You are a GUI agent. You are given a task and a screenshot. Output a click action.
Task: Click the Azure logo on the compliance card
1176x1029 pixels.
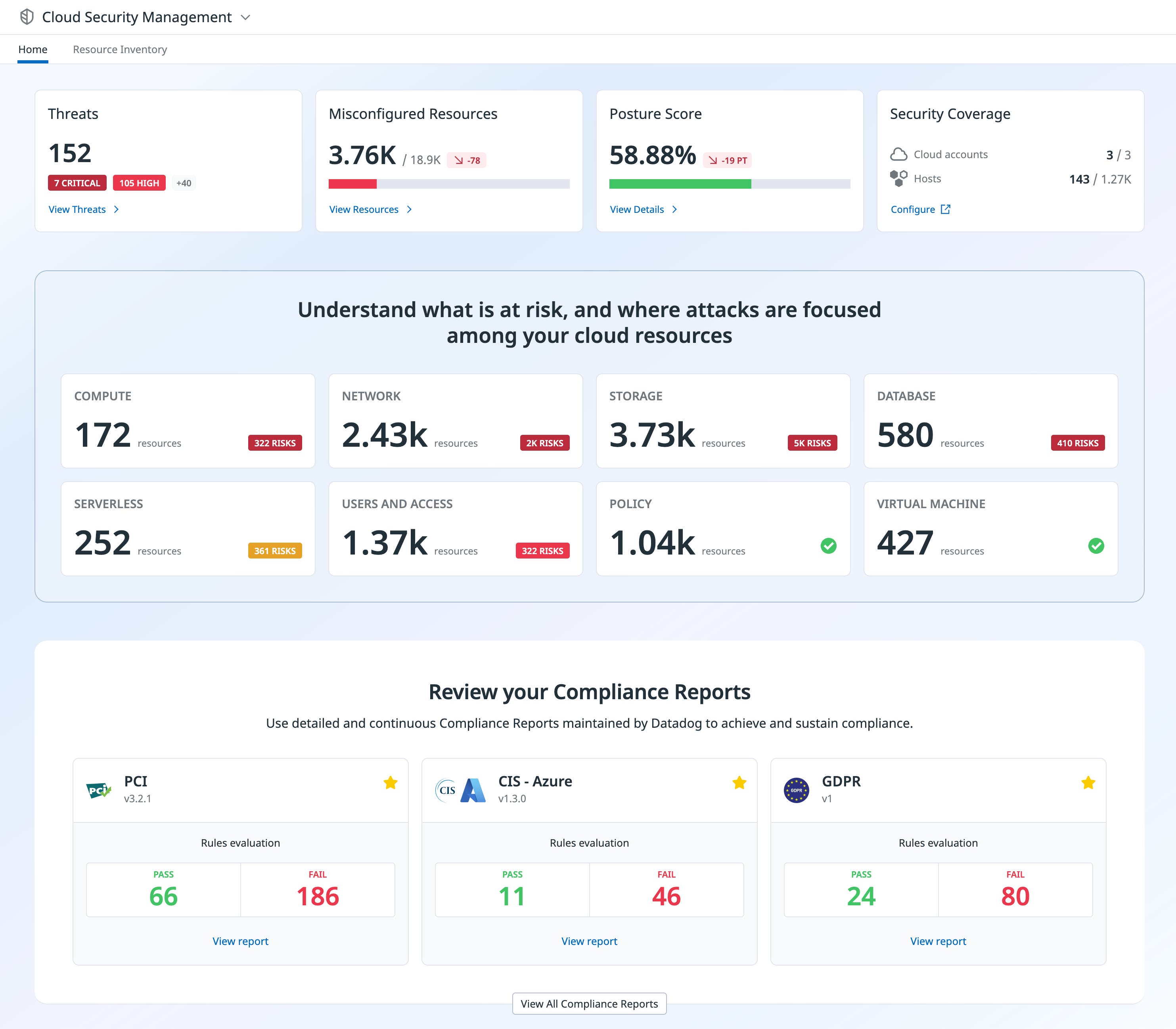click(473, 790)
